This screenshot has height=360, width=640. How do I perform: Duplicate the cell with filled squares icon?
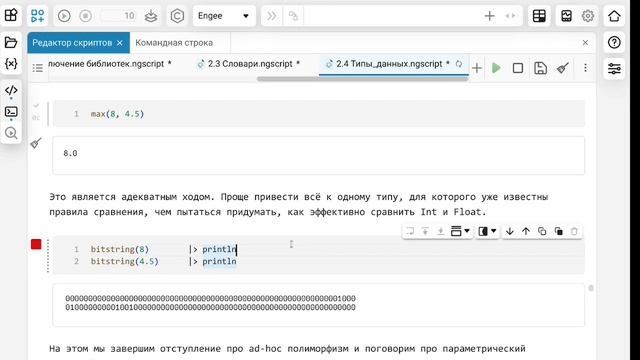coord(559,231)
